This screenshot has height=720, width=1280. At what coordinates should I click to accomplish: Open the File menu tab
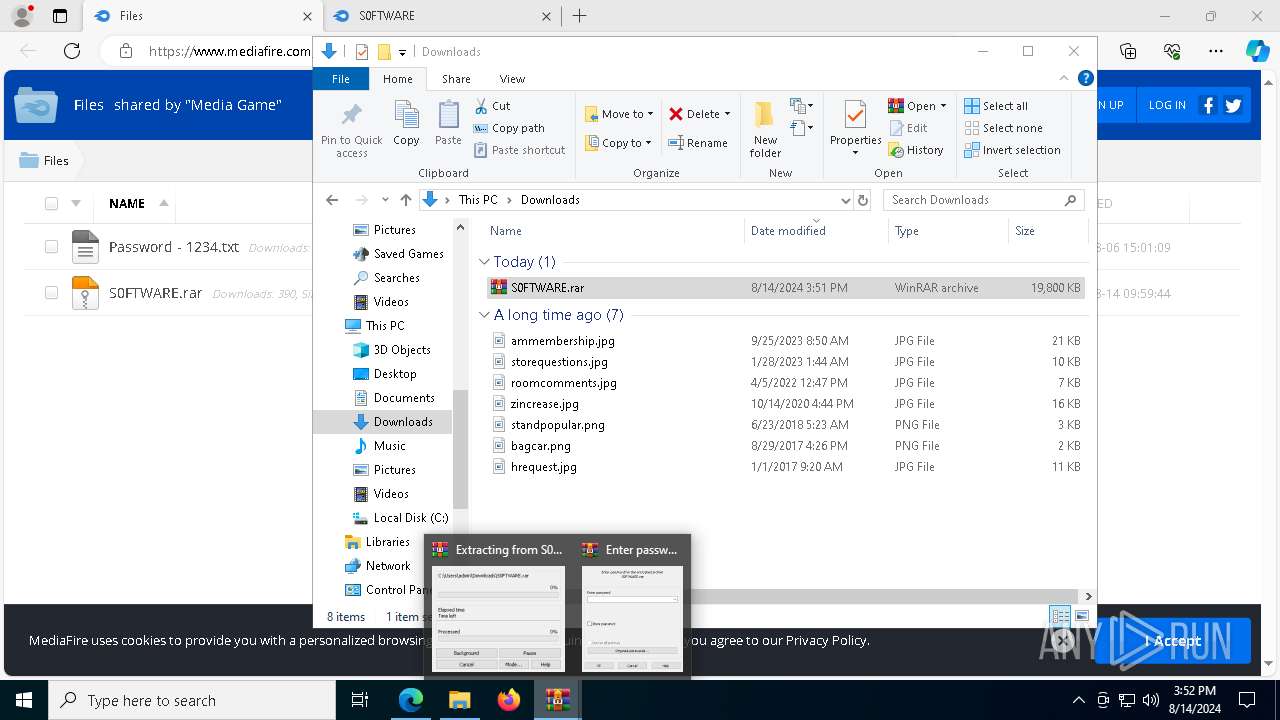coord(341,79)
